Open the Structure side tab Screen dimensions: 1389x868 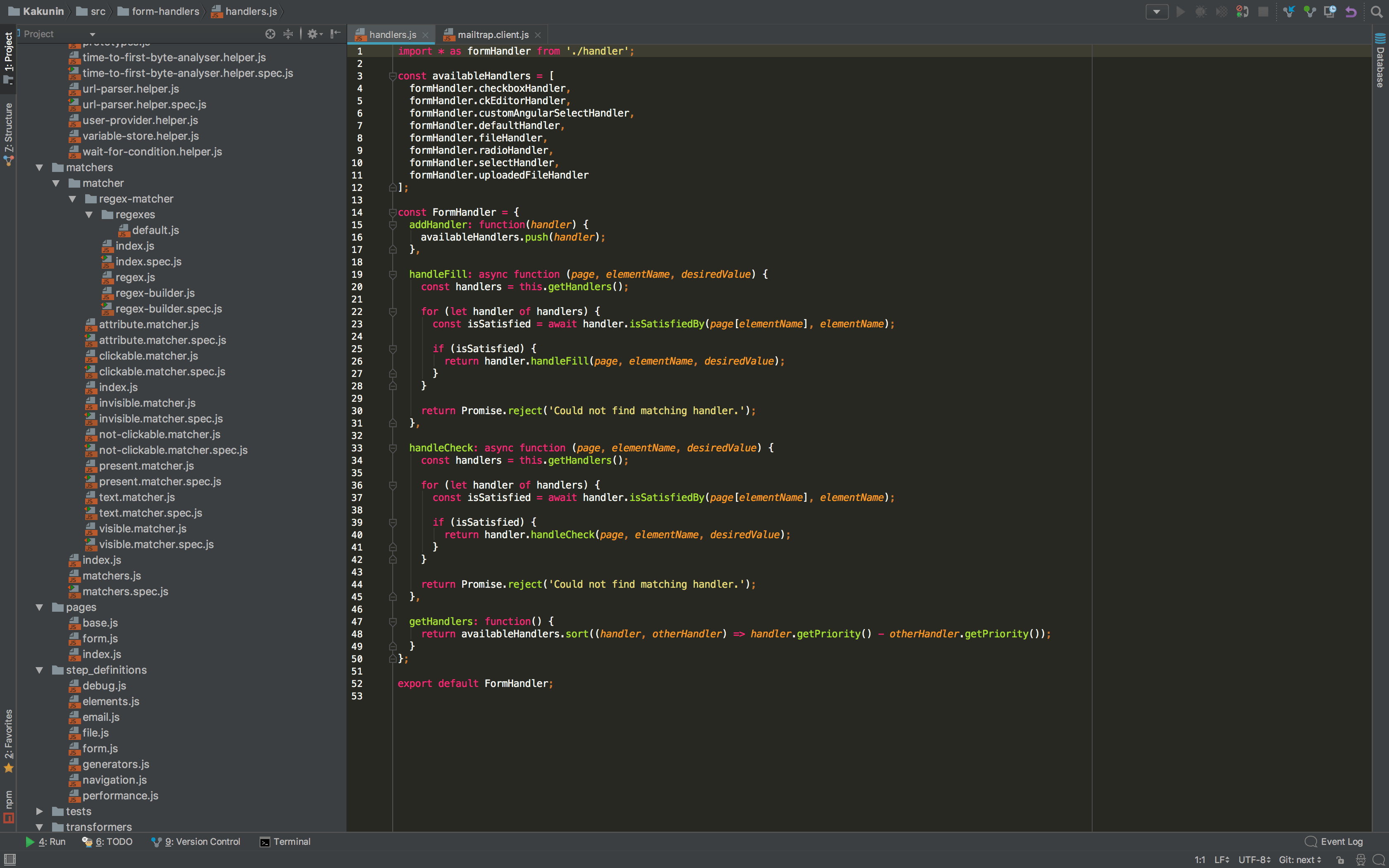click(8, 135)
